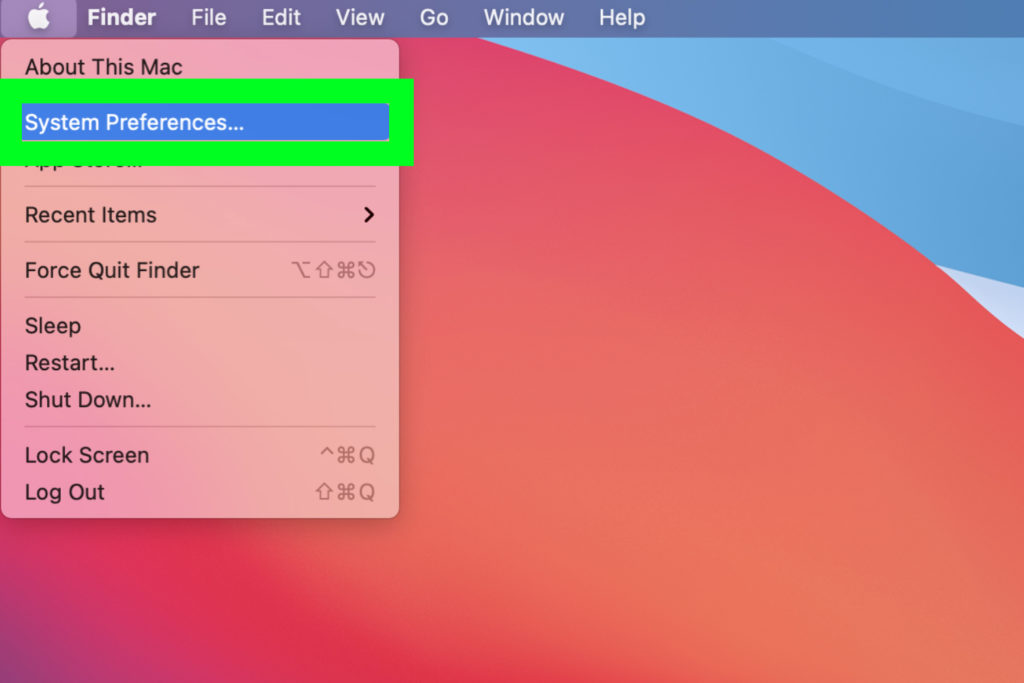Screen dimensions: 1024x683
Task: Open the View menu
Action: [x=360, y=17]
